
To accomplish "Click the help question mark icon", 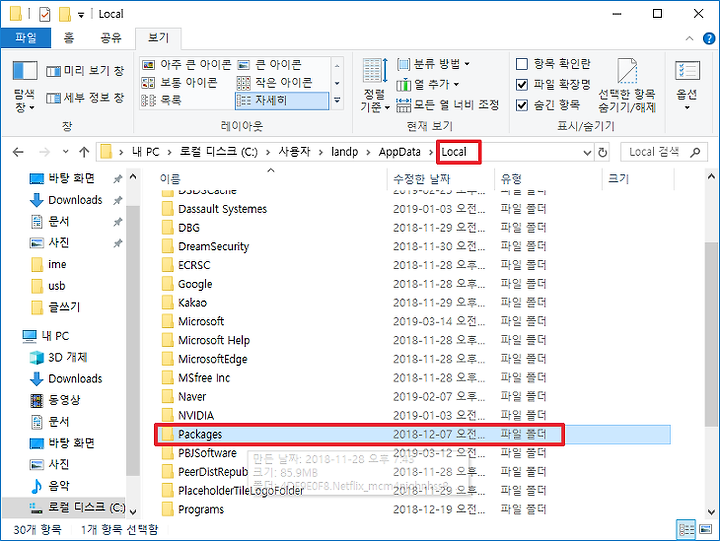I will (709, 39).
